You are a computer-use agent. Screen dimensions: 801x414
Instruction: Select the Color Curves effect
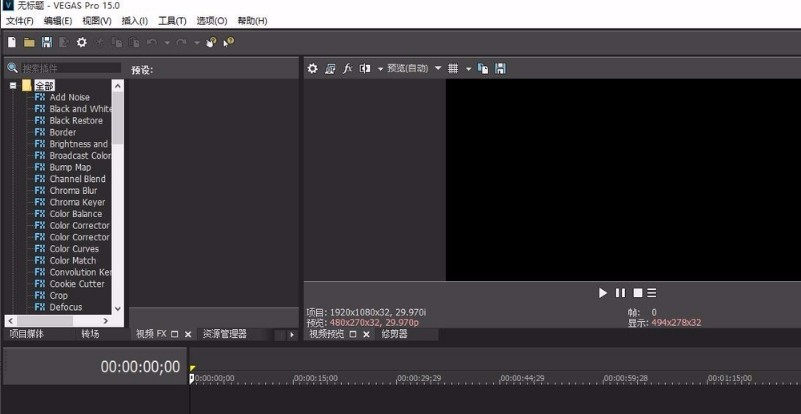coord(74,248)
